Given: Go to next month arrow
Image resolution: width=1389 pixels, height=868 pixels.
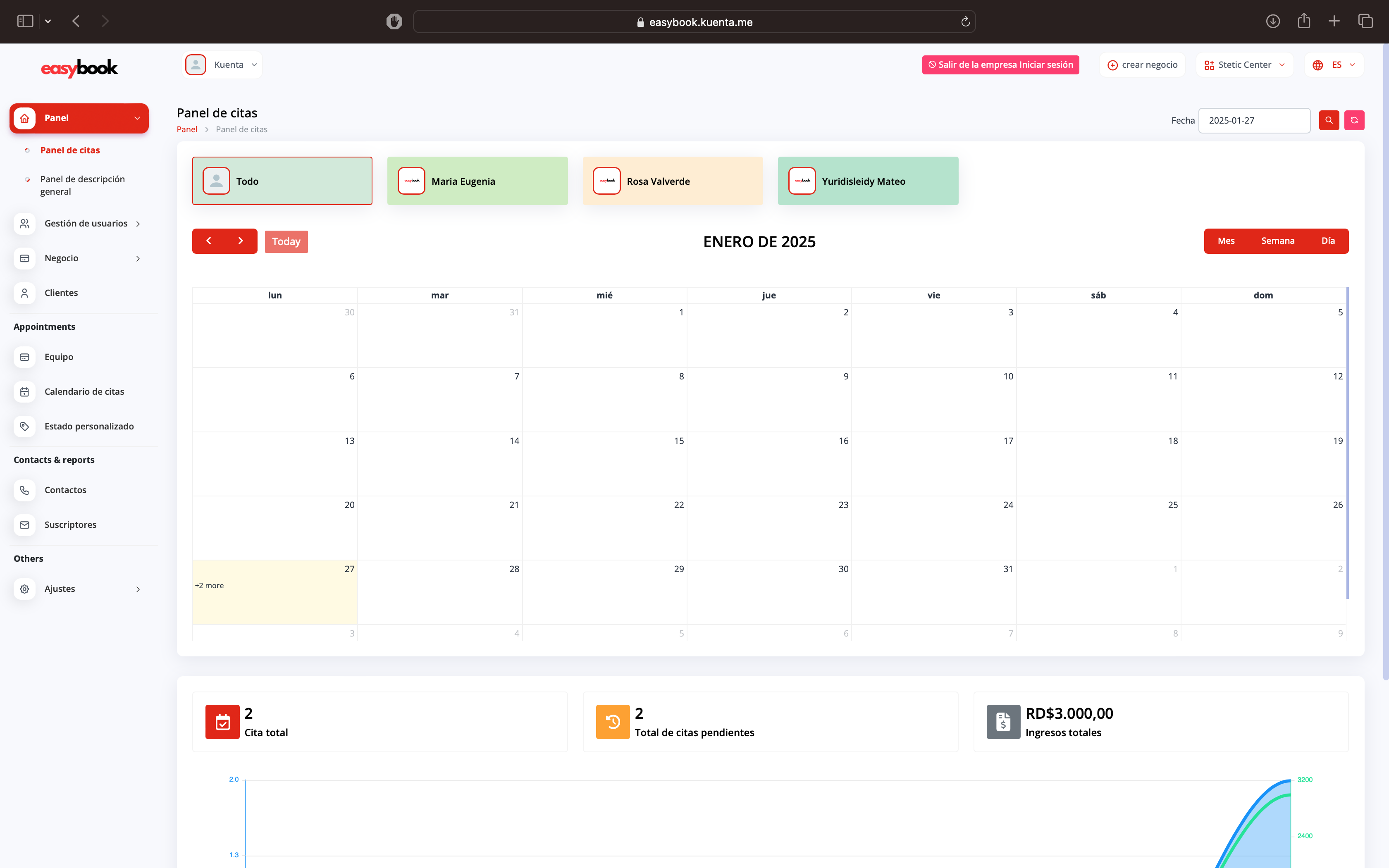Looking at the screenshot, I should tap(241, 241).
